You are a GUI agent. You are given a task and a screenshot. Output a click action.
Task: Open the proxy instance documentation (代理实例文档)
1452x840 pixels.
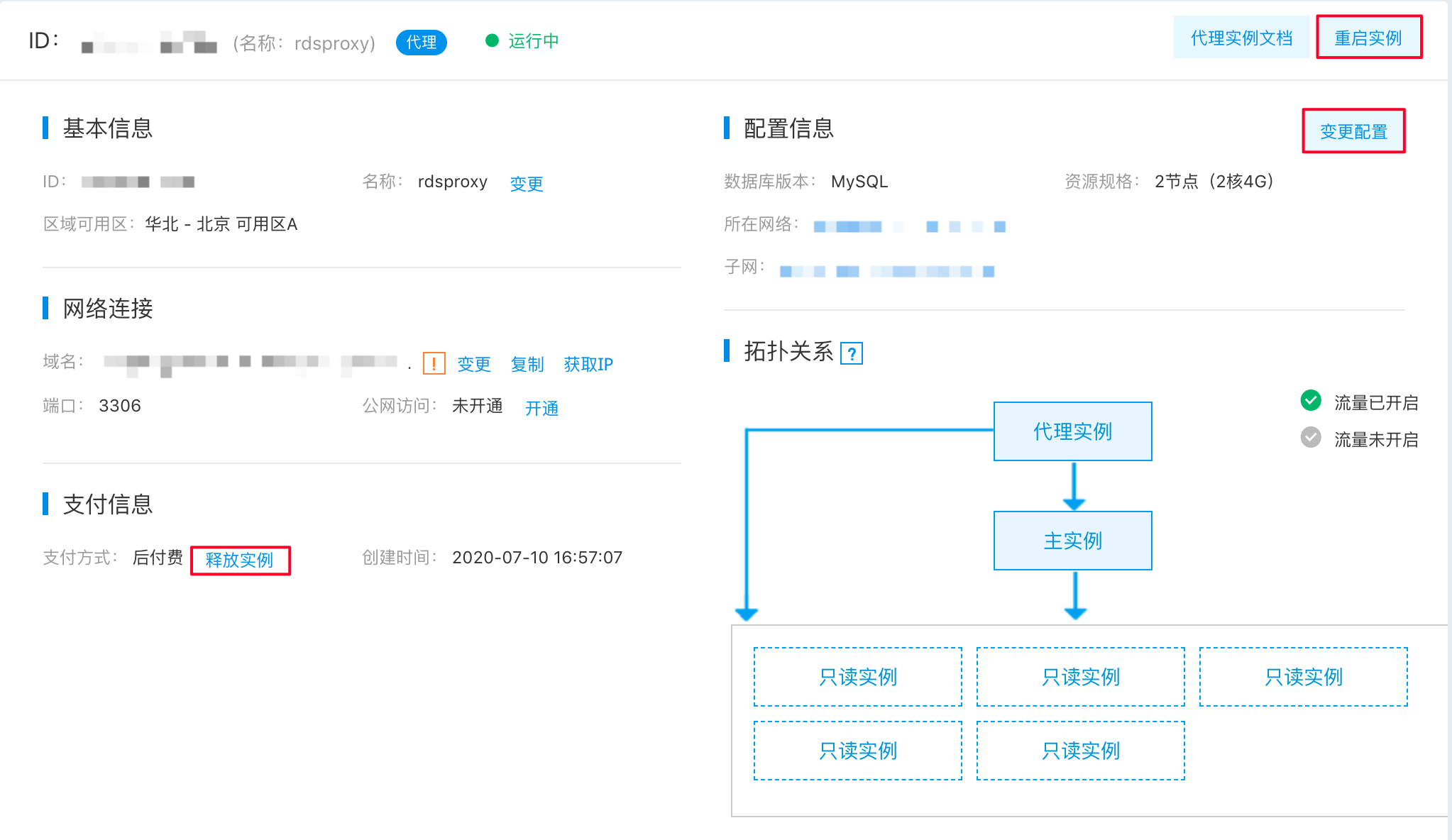(1241, 38)
